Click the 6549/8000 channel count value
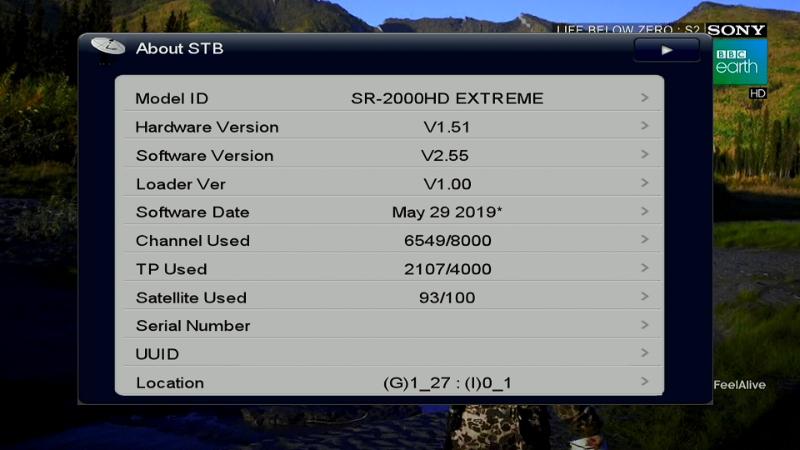The width and height of the screenshot is (800, 450). [x=447, y=241]
